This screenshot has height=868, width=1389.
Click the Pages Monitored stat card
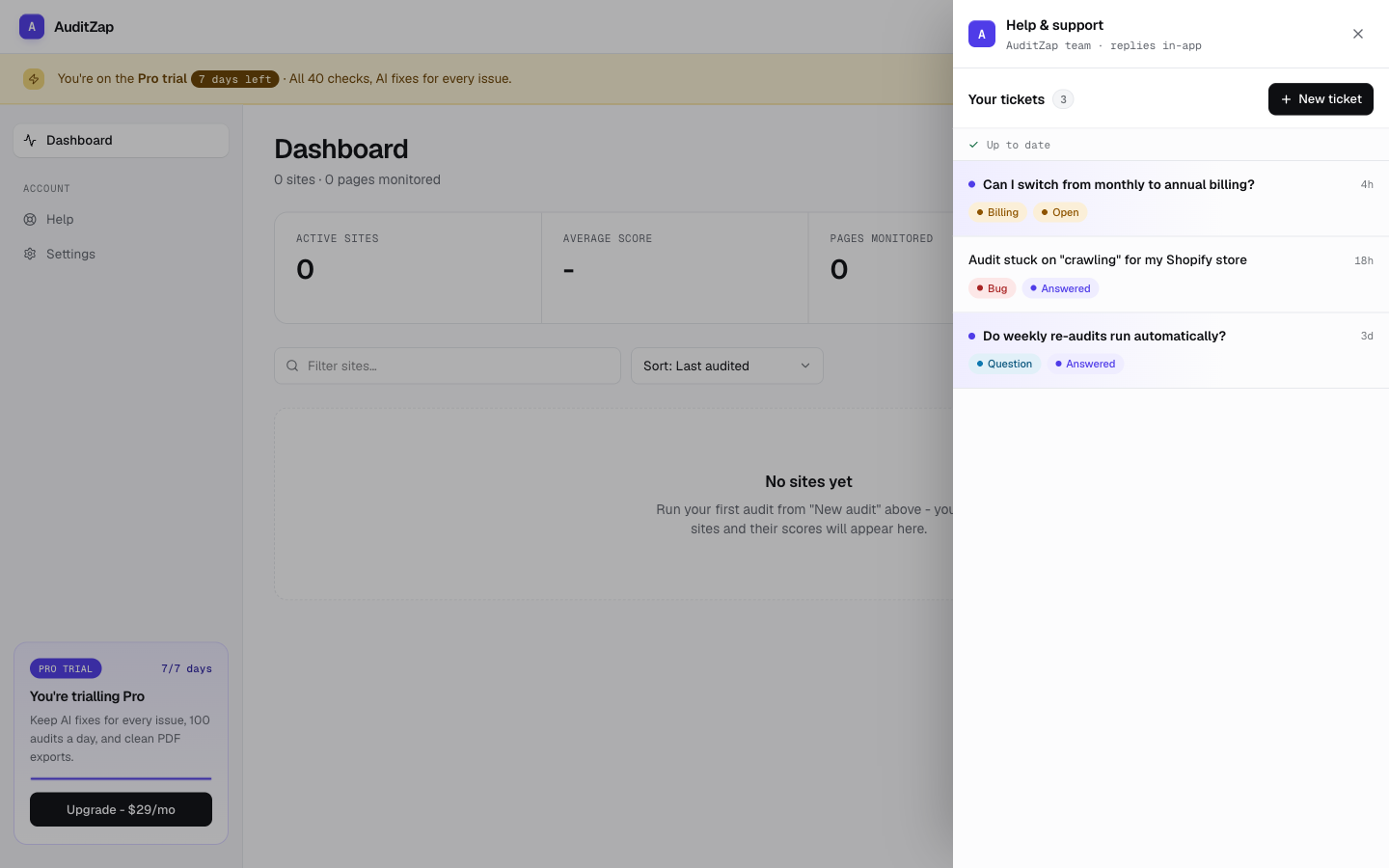[881, 268]
